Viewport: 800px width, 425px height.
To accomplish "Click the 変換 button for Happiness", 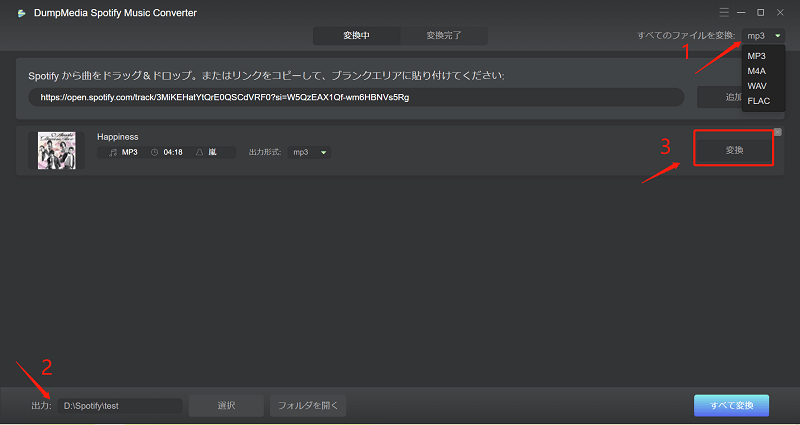I will tap(734, 148).
